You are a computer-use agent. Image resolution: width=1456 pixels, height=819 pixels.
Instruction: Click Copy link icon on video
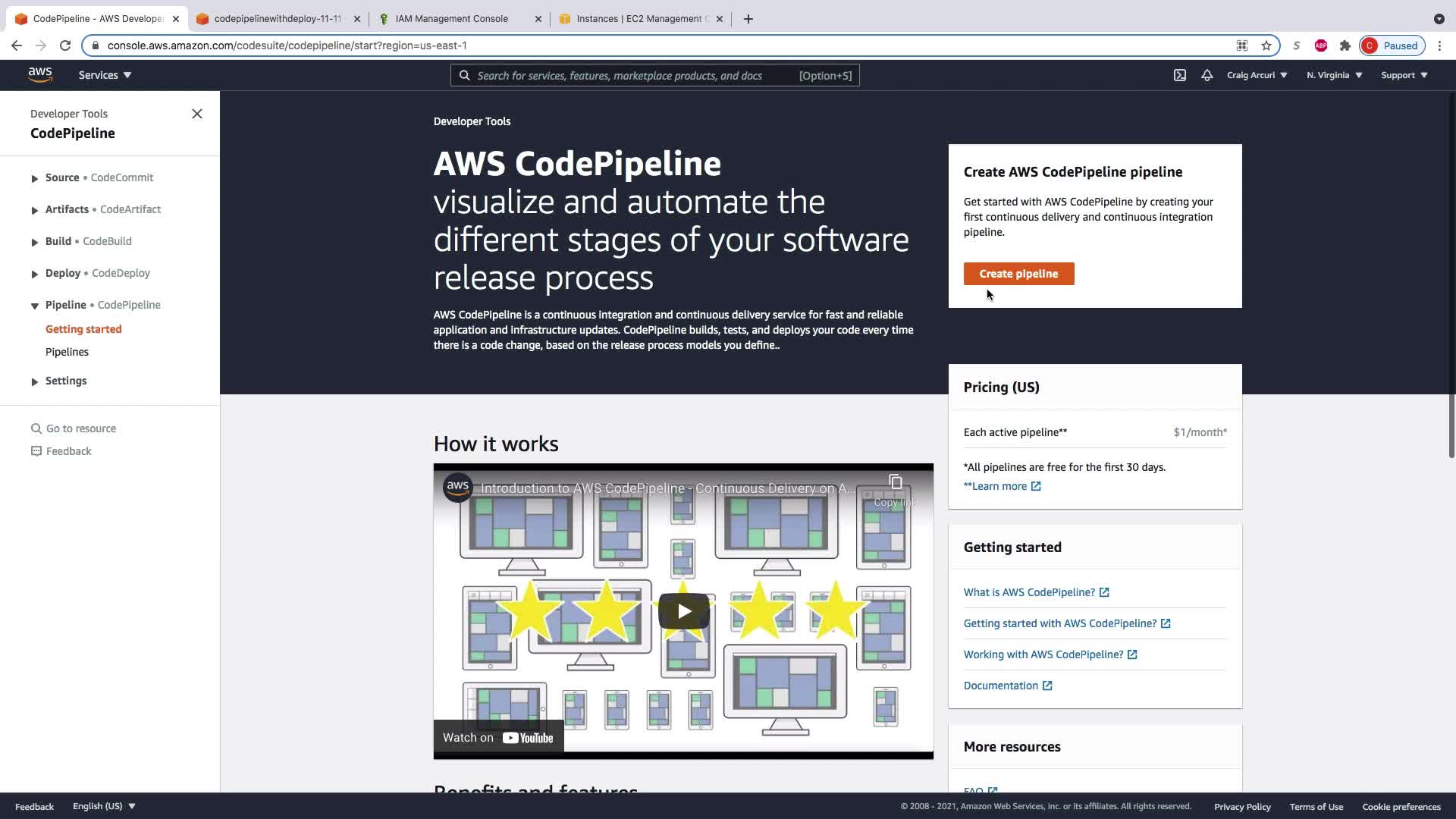click(895, 483)
